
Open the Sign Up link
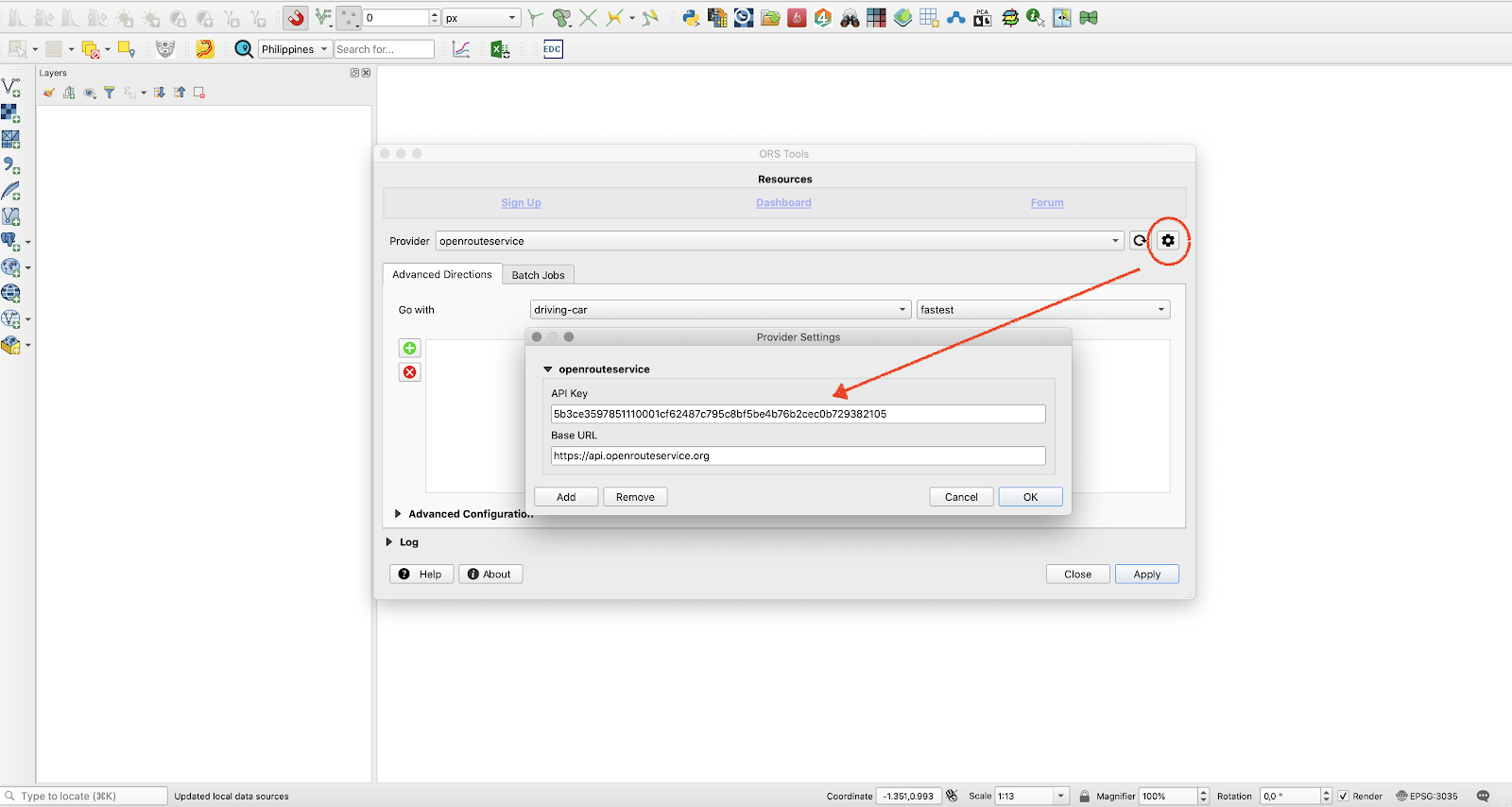coord(521,203)
